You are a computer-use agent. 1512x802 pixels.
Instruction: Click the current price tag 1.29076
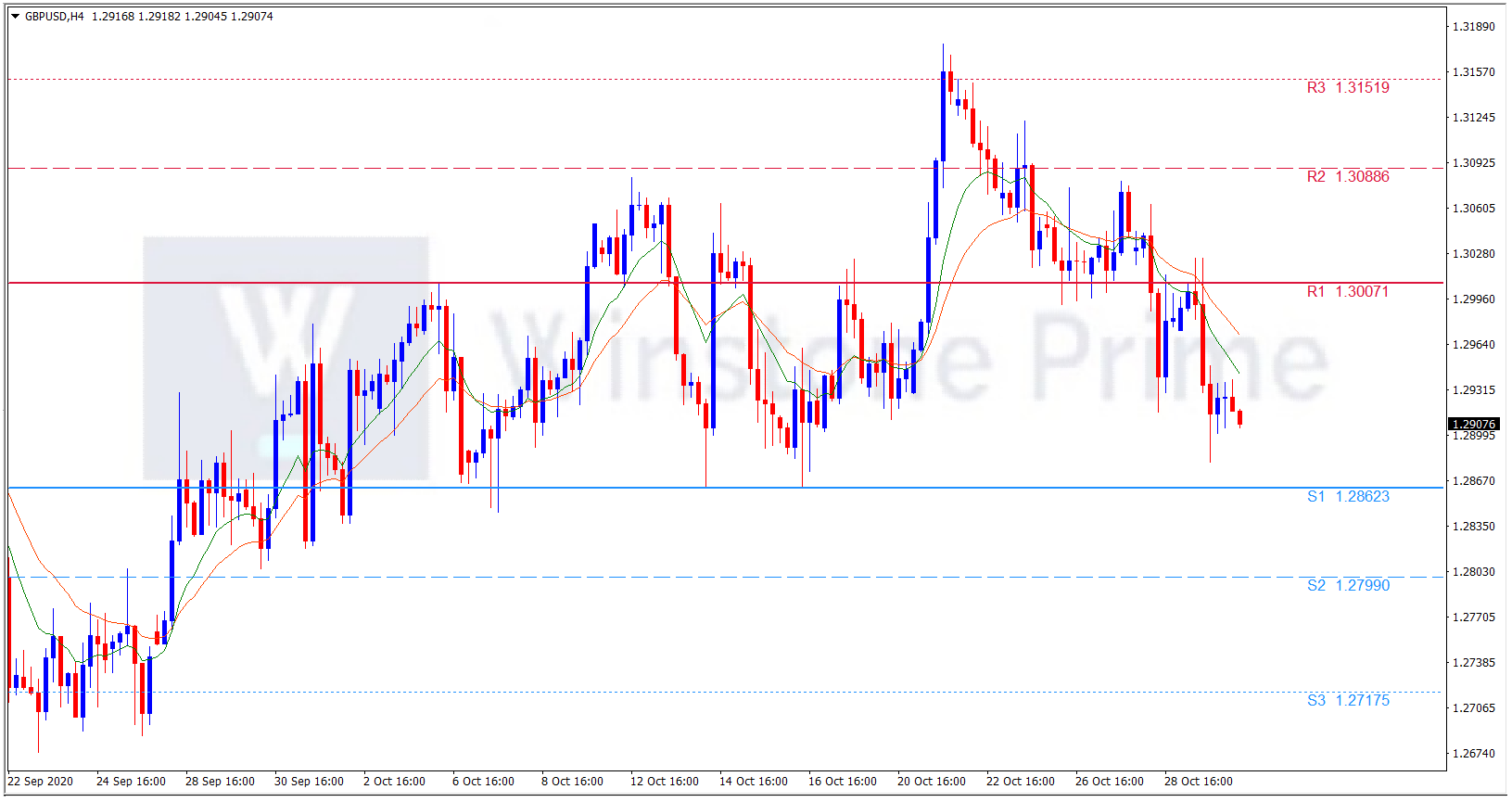(x=1473, y=424)
